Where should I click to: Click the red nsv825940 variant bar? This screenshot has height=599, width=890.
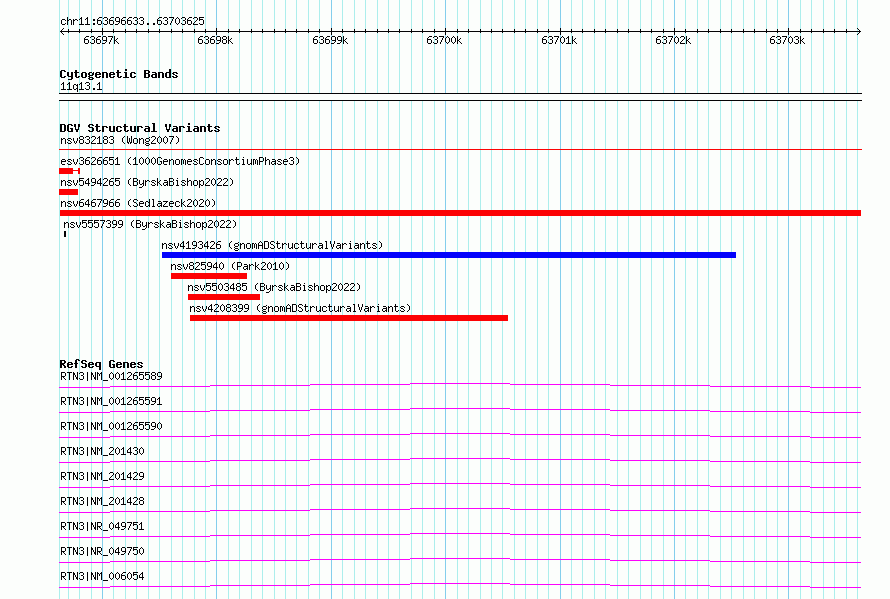click(x=209, y=276)
